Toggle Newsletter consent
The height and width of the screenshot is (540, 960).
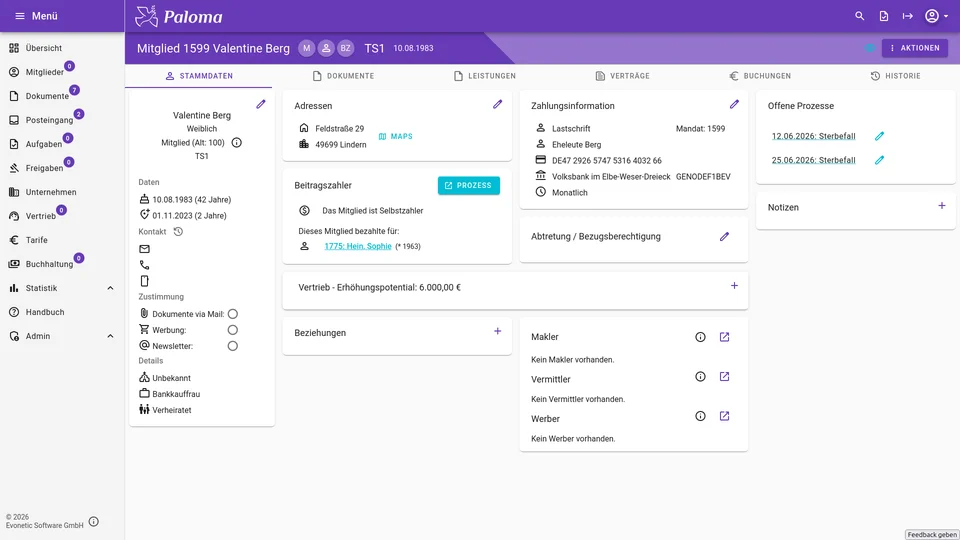pos(233,346)
